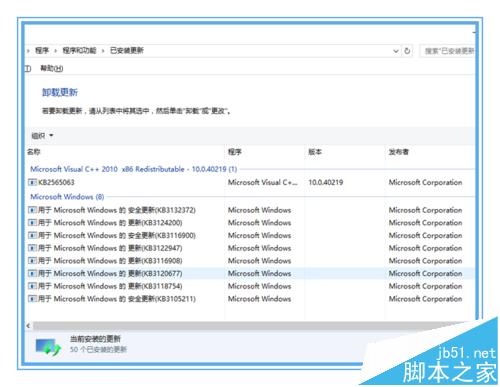Screen dimensions: 500x387
Task: Open the 组织 dropdown menu
Action: (x=42, y=136)
